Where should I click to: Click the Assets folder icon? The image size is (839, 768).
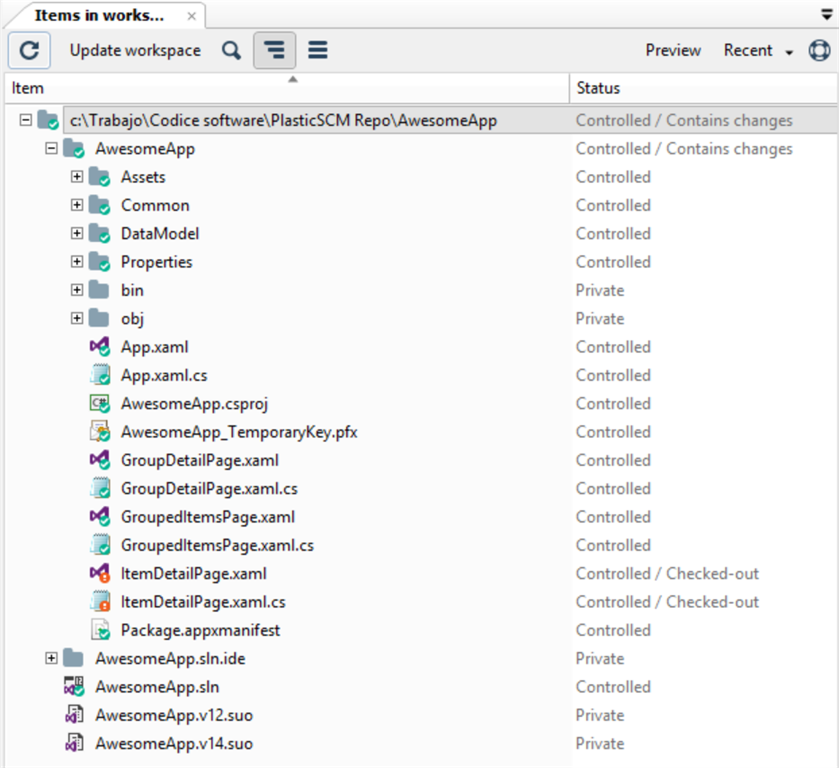pyautogui.click(x=99, y=177)
